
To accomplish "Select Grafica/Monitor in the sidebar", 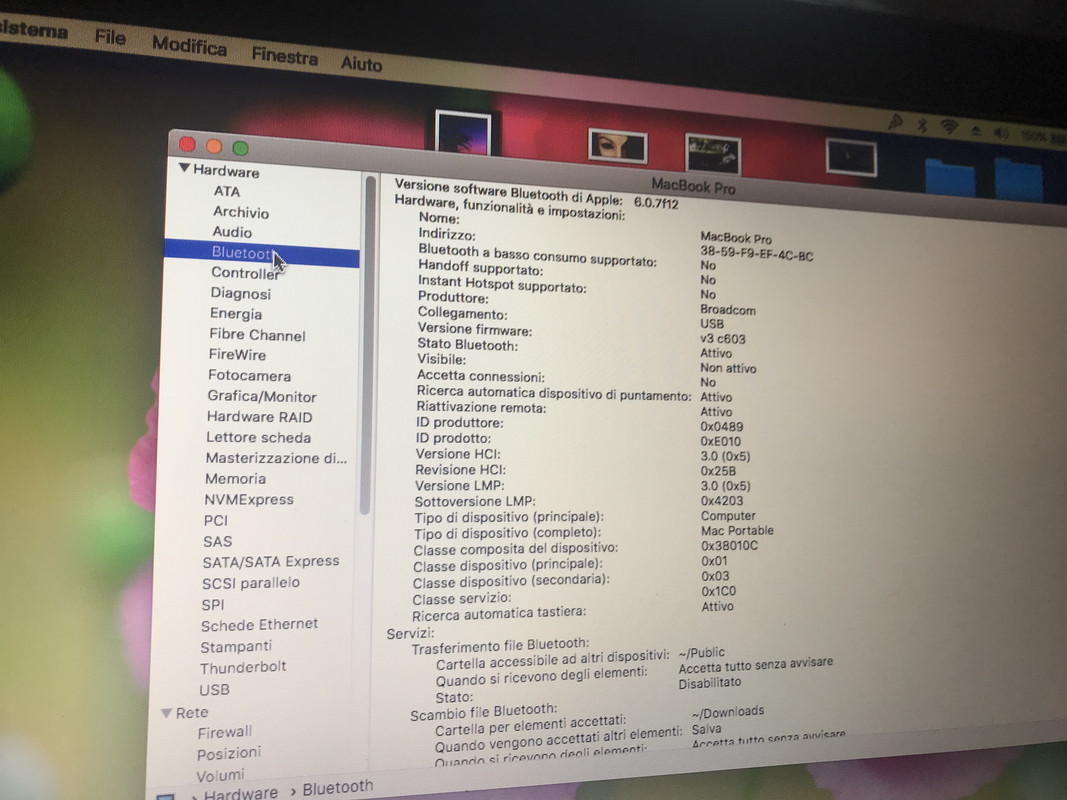I will tap(262, 397).
